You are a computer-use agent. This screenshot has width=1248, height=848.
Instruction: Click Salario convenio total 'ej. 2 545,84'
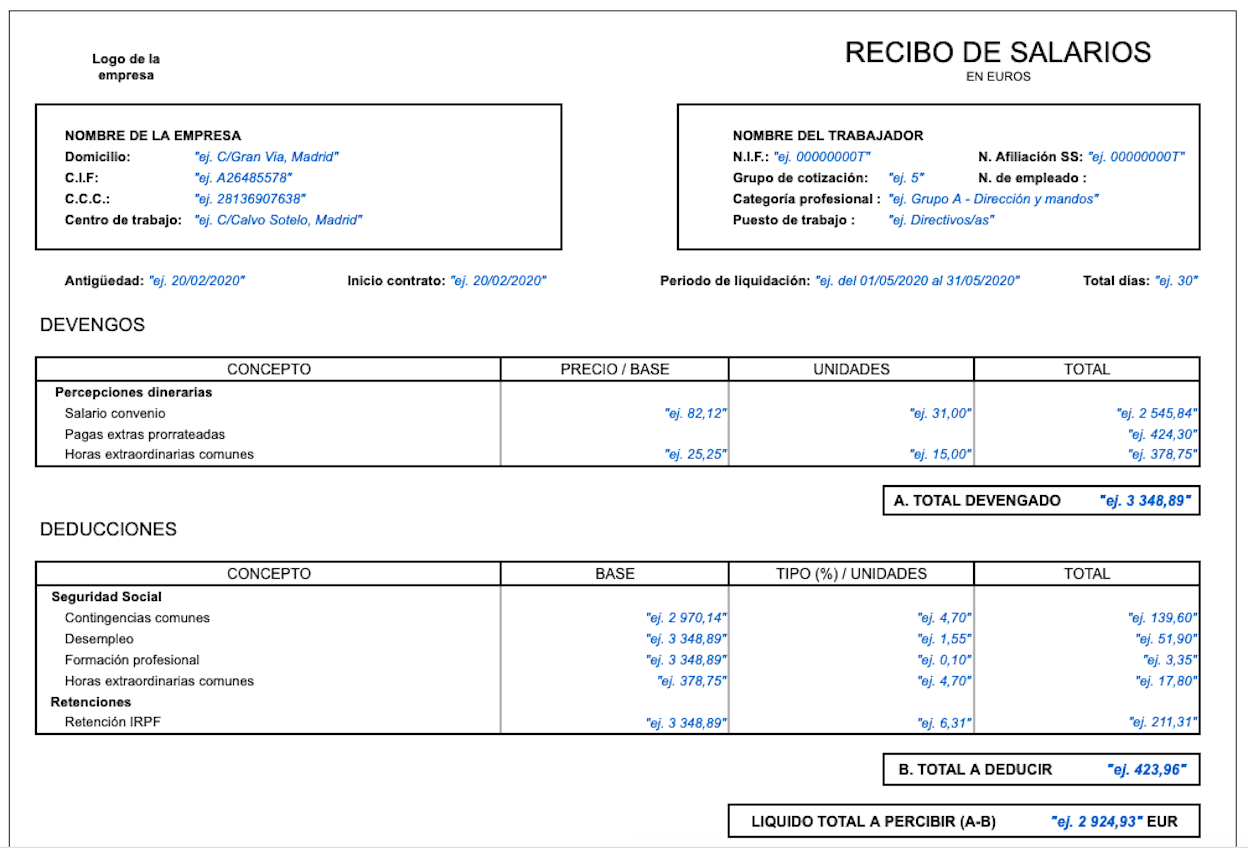click(1157, 413)
